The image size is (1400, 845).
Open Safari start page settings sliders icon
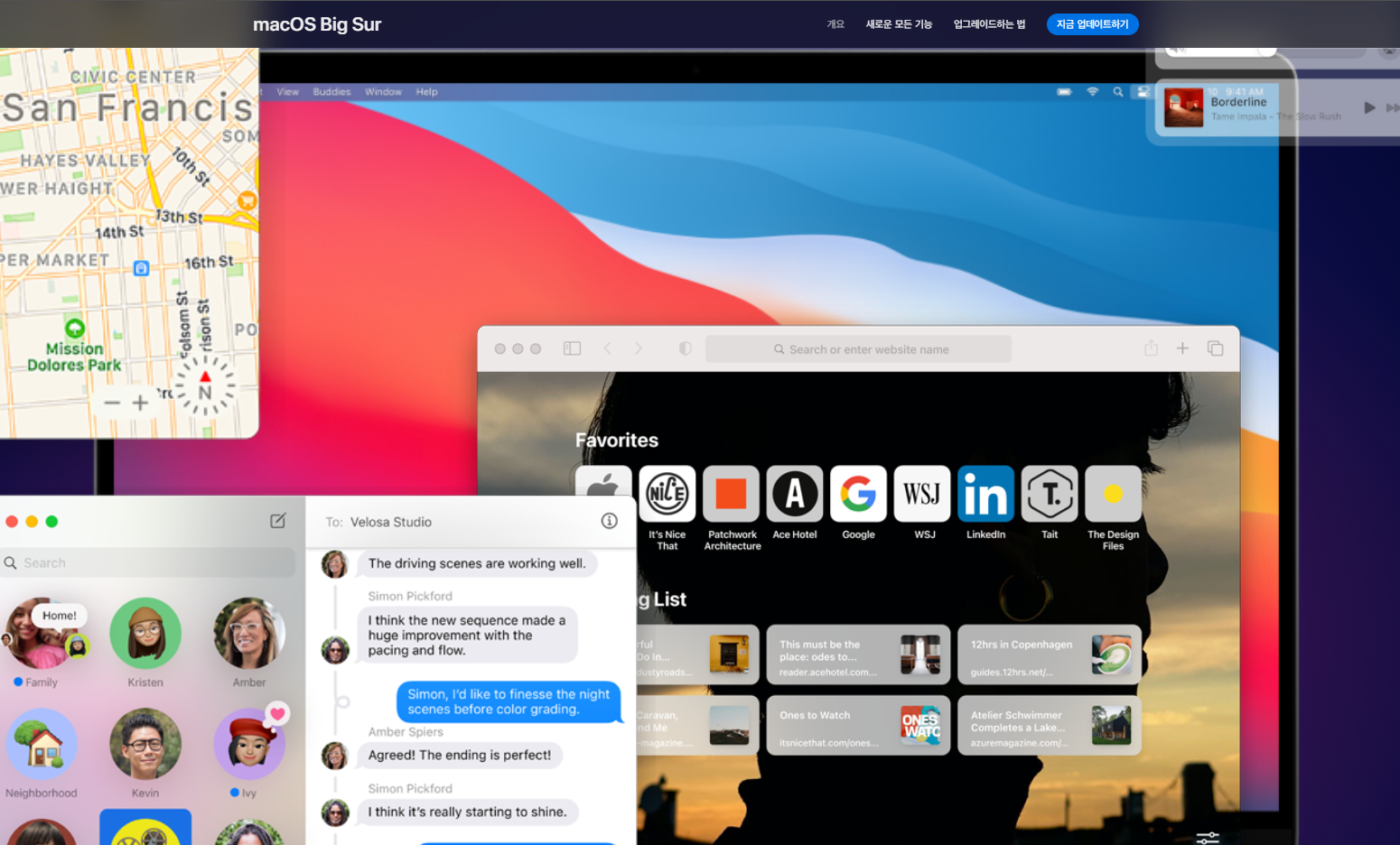pos(1208,838)
